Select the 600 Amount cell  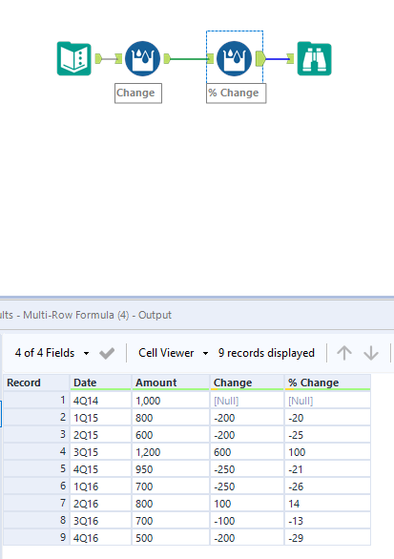[170, 435]
